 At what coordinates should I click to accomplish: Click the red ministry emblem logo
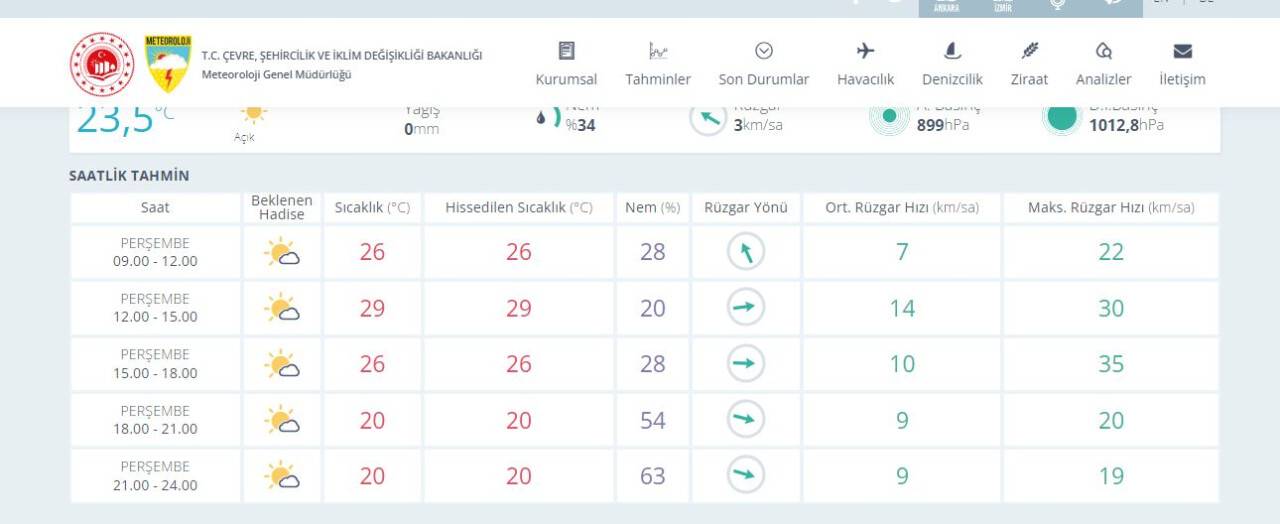pos(102,64)
